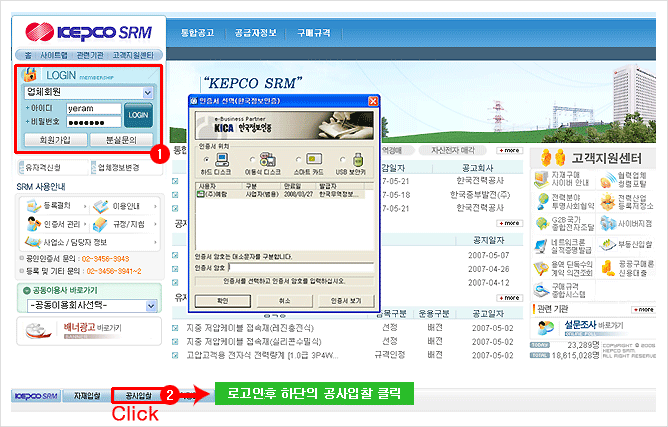Click the 회원가입 button
This screenshot has height=427, width=668.
click(x=55, y=140)
